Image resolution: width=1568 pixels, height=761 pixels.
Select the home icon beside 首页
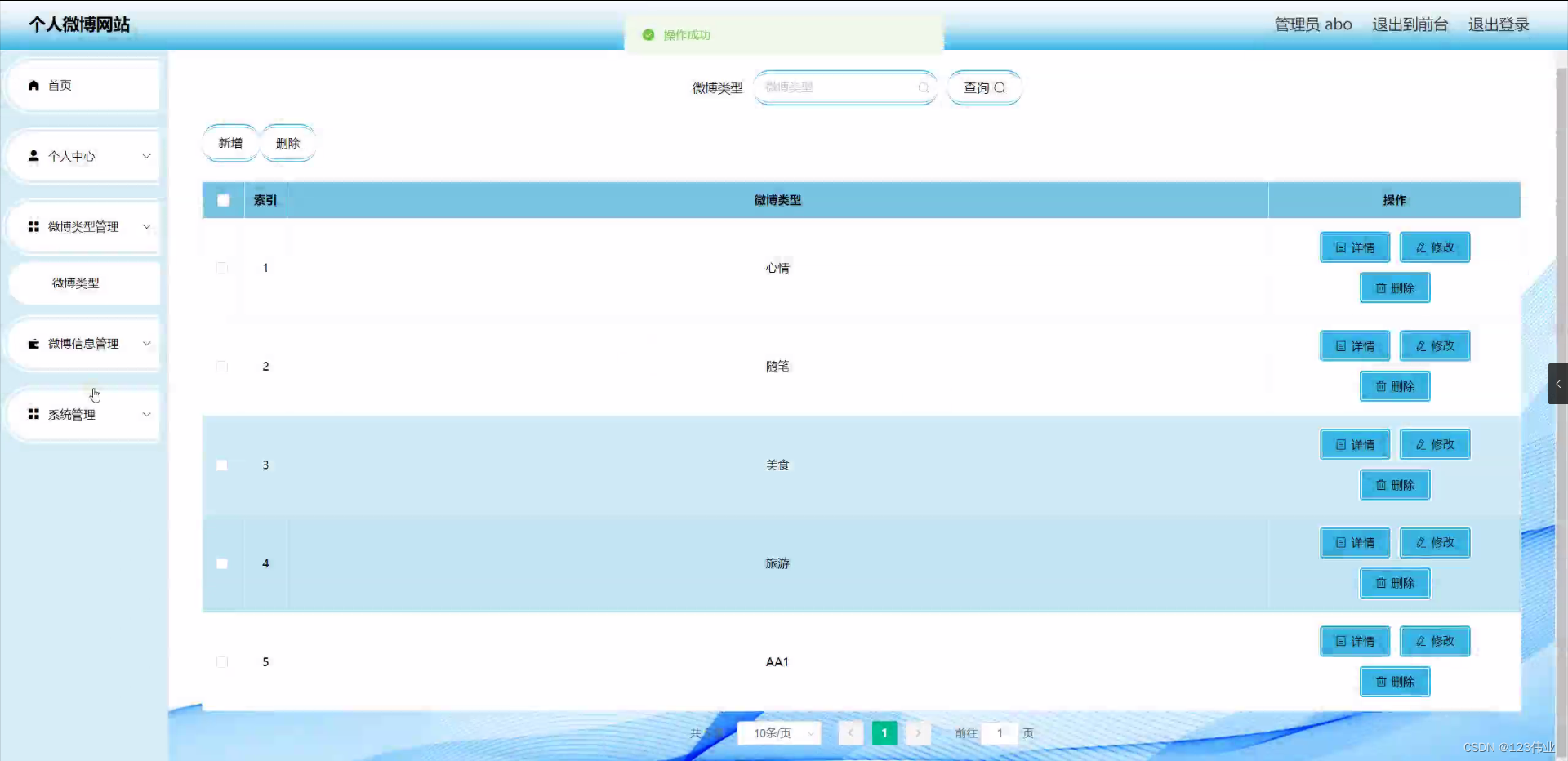click(33, 85)
